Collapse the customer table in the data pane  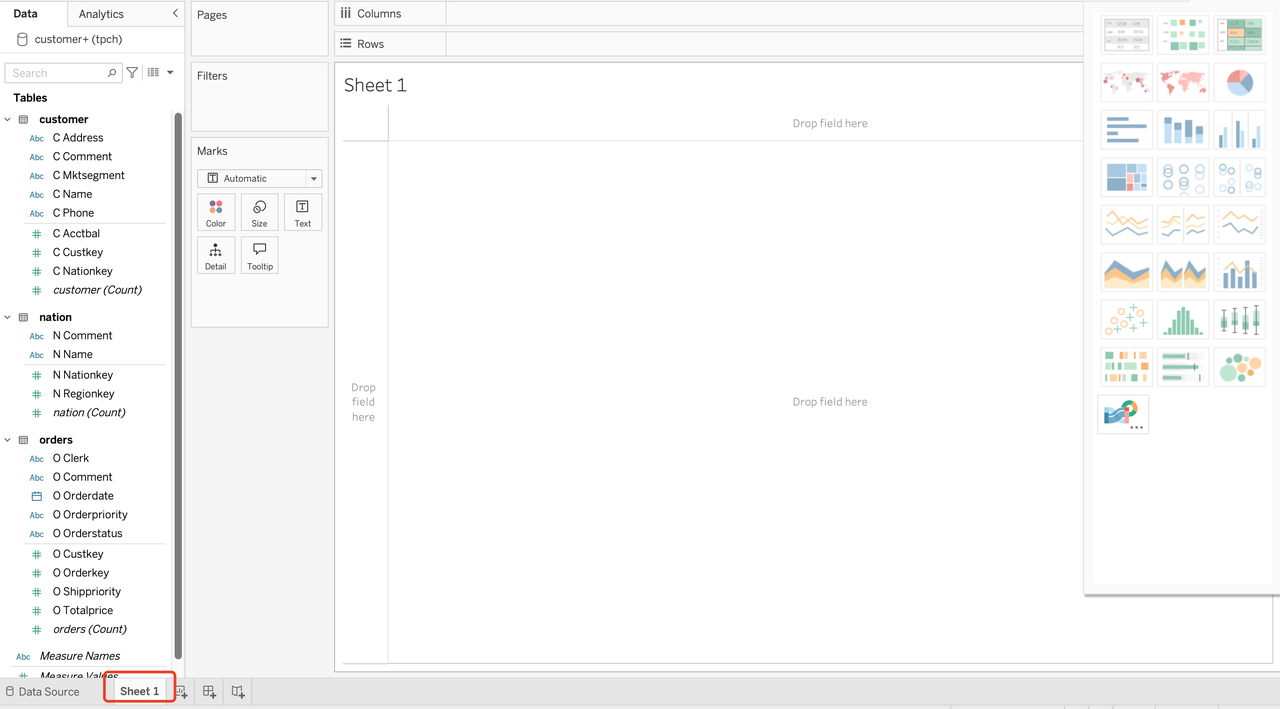(9, 118)
